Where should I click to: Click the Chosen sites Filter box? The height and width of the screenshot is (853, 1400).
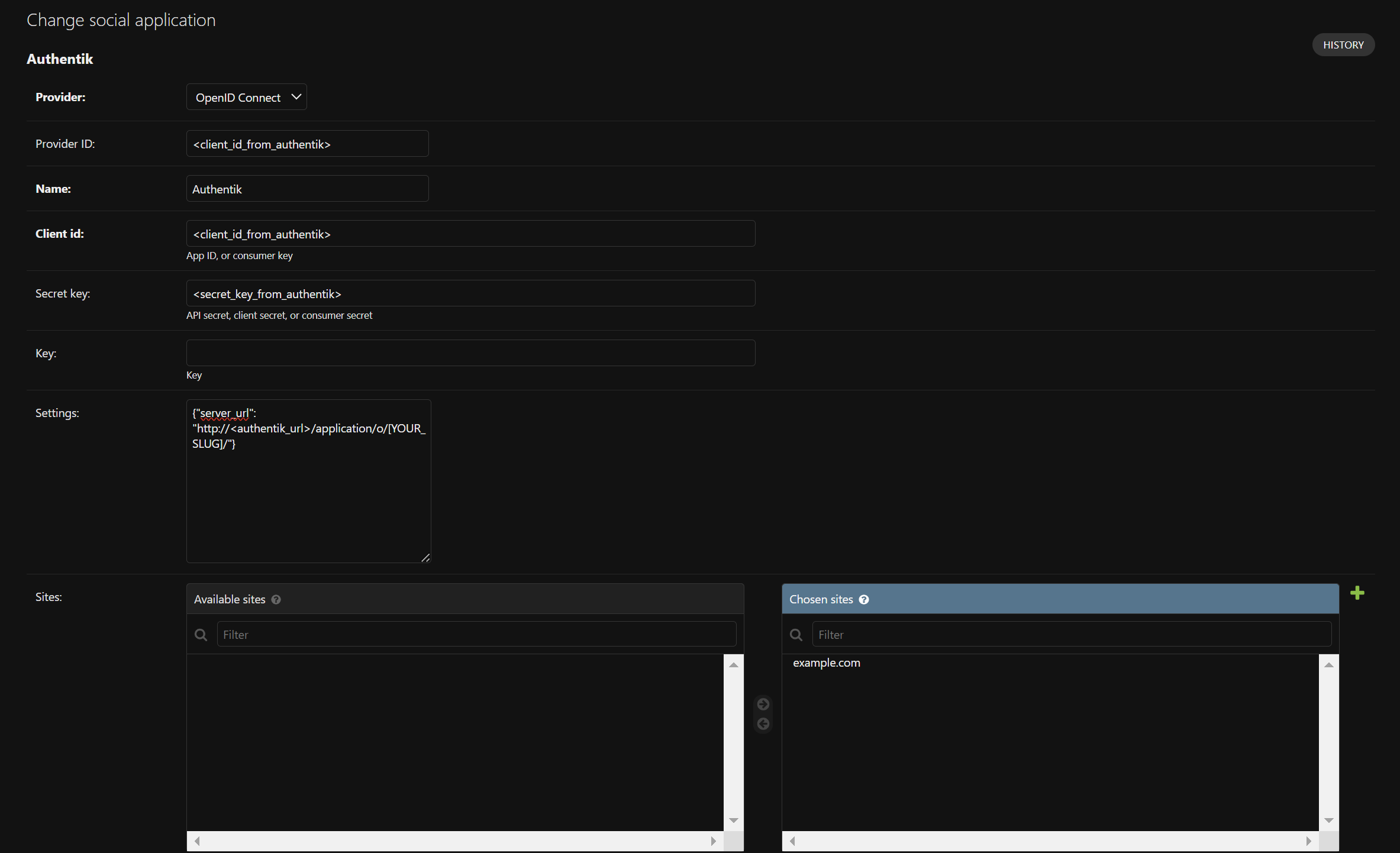pyautogui.click(x=1071, y=634)
